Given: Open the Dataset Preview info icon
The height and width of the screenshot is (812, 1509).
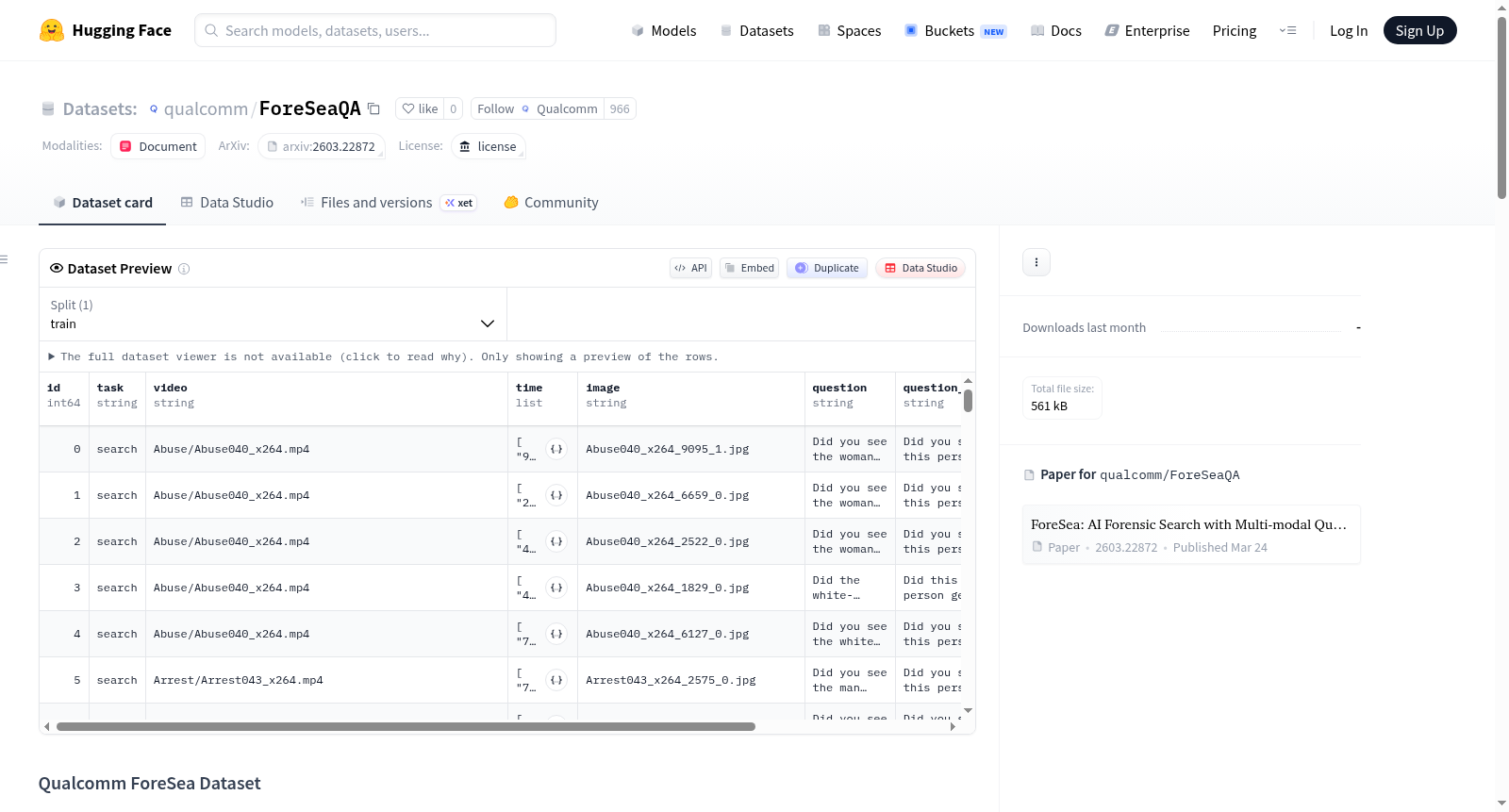Looking at the screenshot, I should coord(184,269).
